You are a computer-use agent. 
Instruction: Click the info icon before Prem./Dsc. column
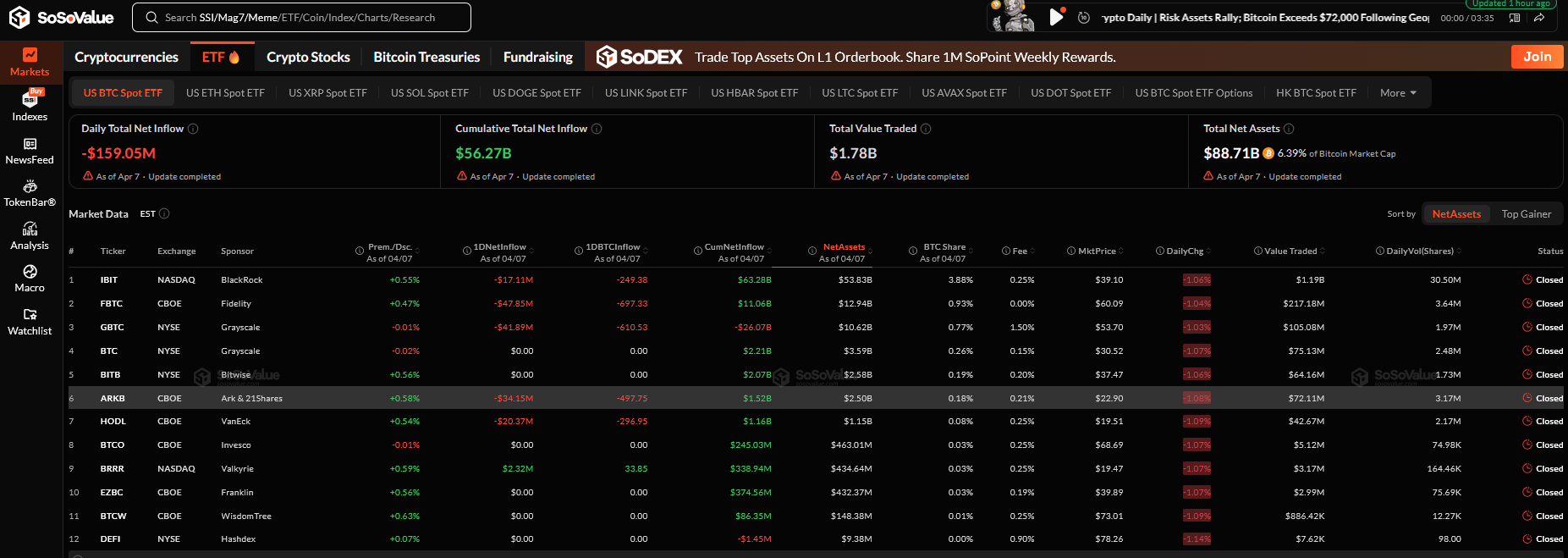click(360, 251)
